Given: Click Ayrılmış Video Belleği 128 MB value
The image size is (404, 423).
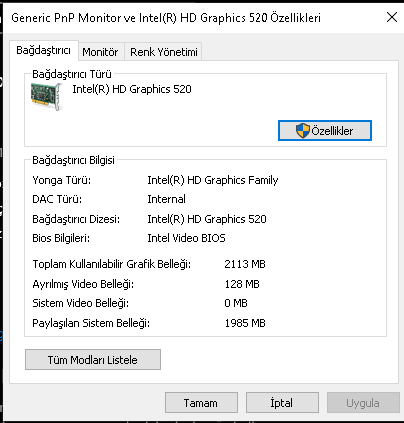Looking at the screenshot, I should coord(242,284).
